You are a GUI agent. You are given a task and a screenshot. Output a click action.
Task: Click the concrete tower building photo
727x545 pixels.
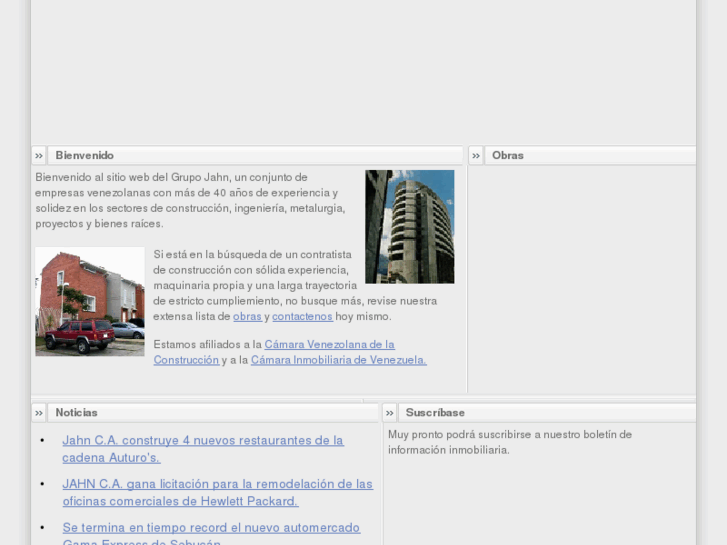pos(410,227)
